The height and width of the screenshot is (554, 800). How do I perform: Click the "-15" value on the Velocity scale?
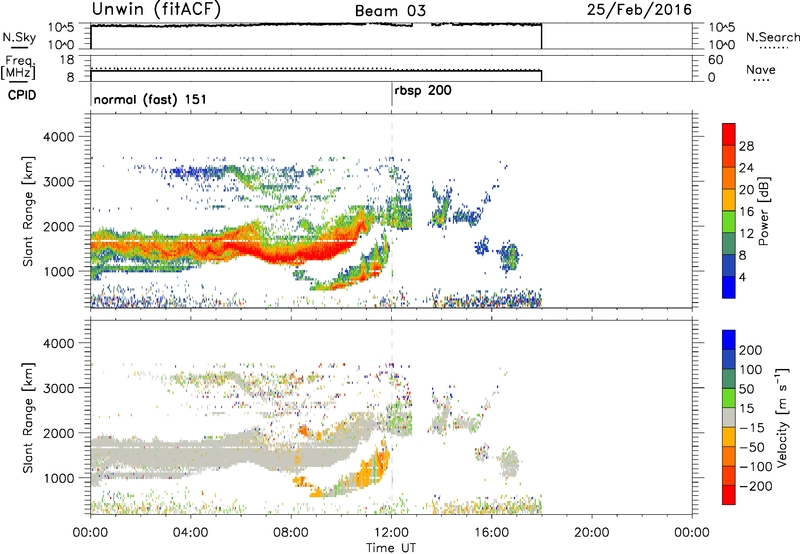(x=752, y=427)
